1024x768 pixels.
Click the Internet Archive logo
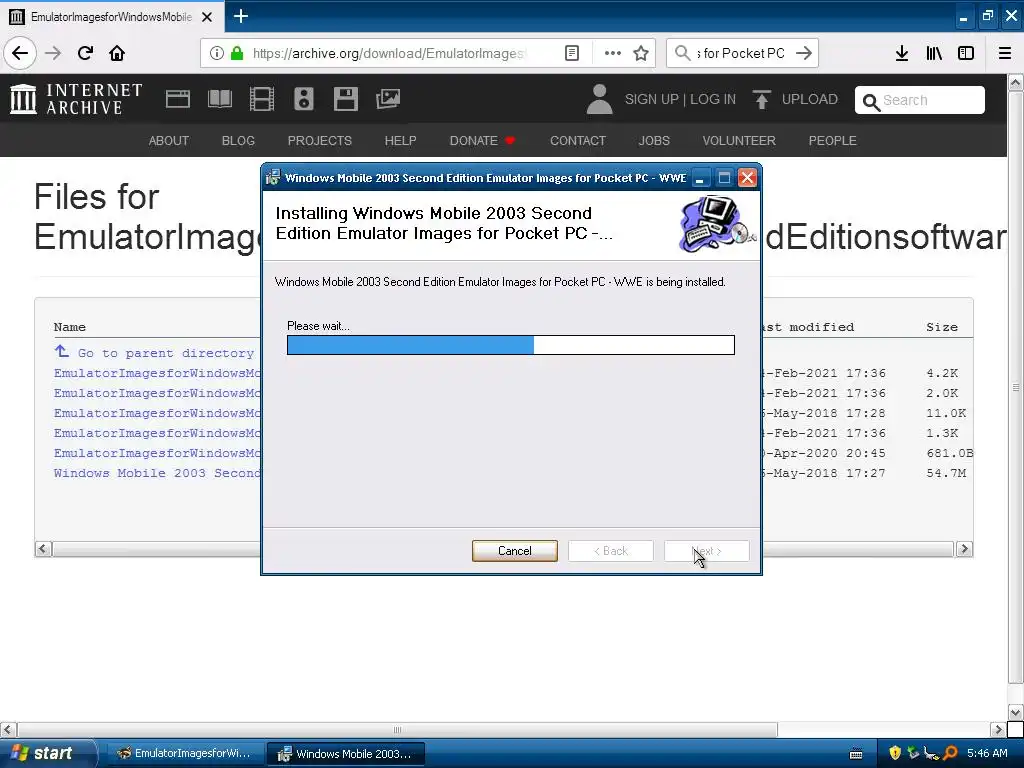pyautogui.click(x=76, y=99)
